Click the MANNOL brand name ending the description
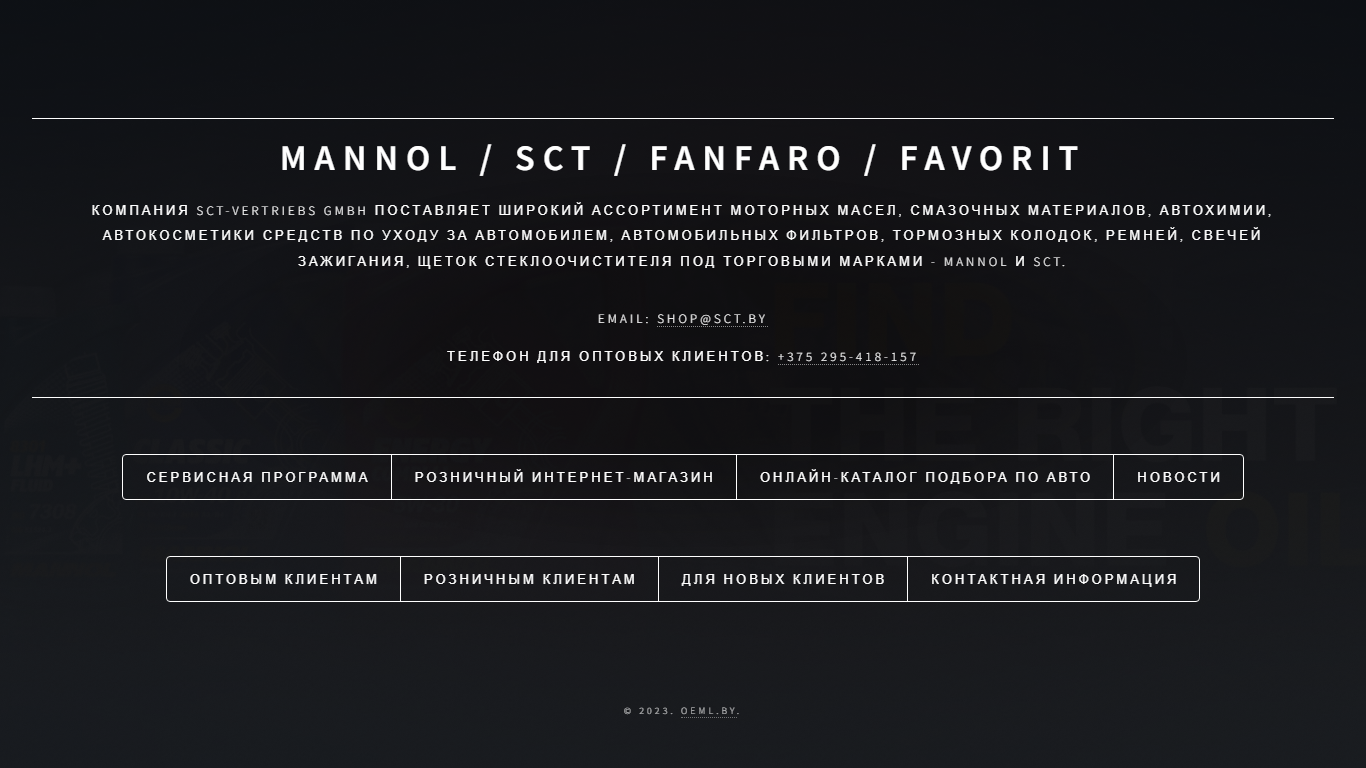Viewport: 1366px width, 768px height. 976,262
